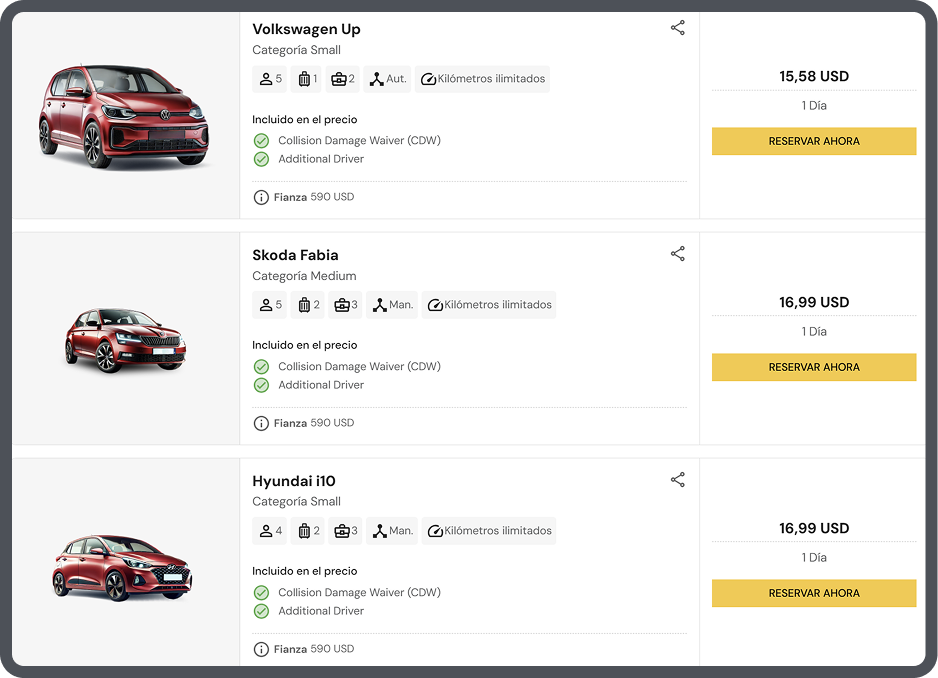This screenshot has height=678, width=938.
Task: Click Volkswagen Up Collision Damage Waiver checkmark
Action: pyautogui.click(x=261, y=141)
